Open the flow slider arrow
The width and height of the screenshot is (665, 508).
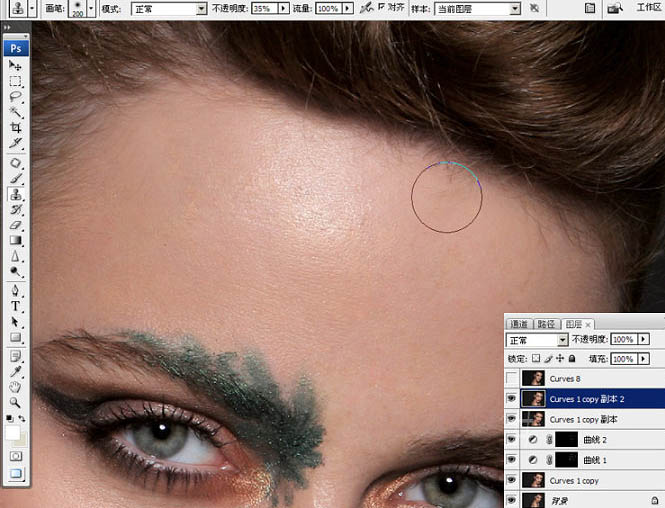click(x=348, y=8)
